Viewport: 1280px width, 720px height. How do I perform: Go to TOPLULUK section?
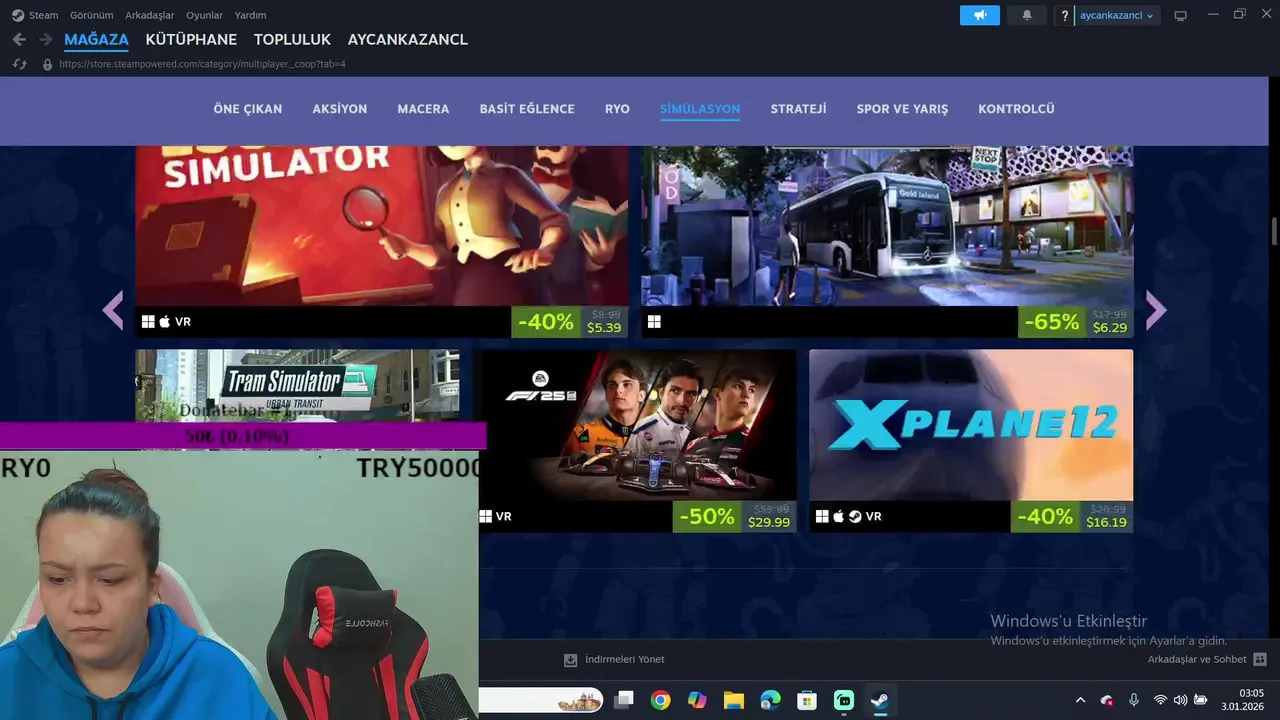292,39
